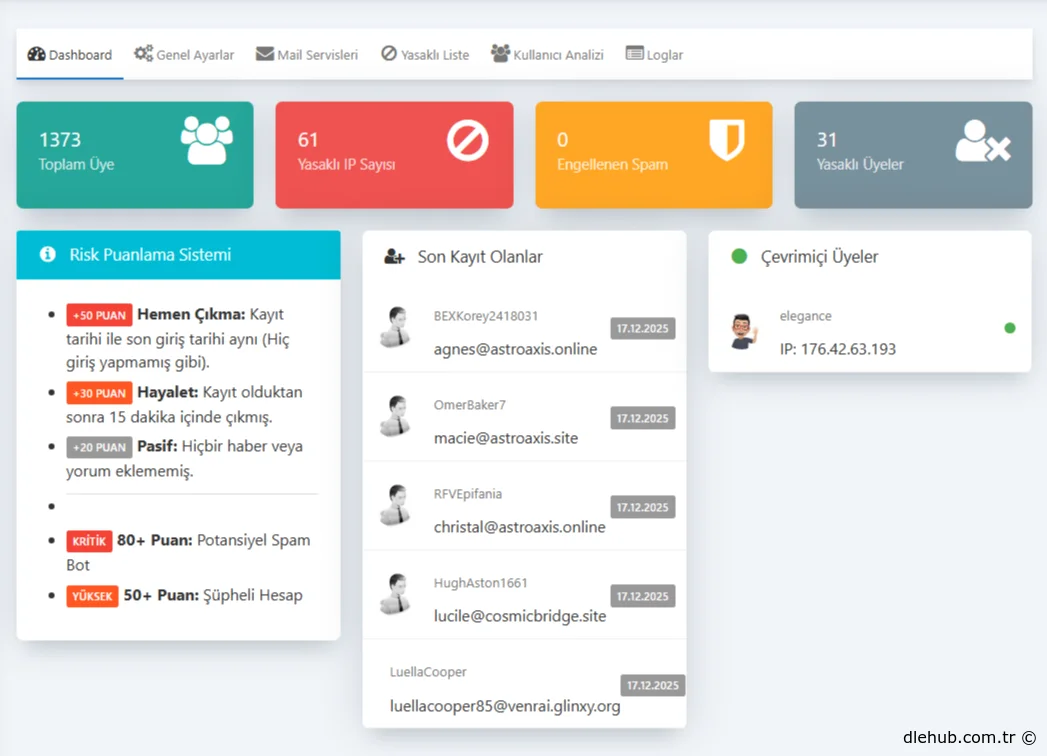1047x756 pixels.
Task: Open the LuellaCooper username entry
Action: [x=428, y=672]
